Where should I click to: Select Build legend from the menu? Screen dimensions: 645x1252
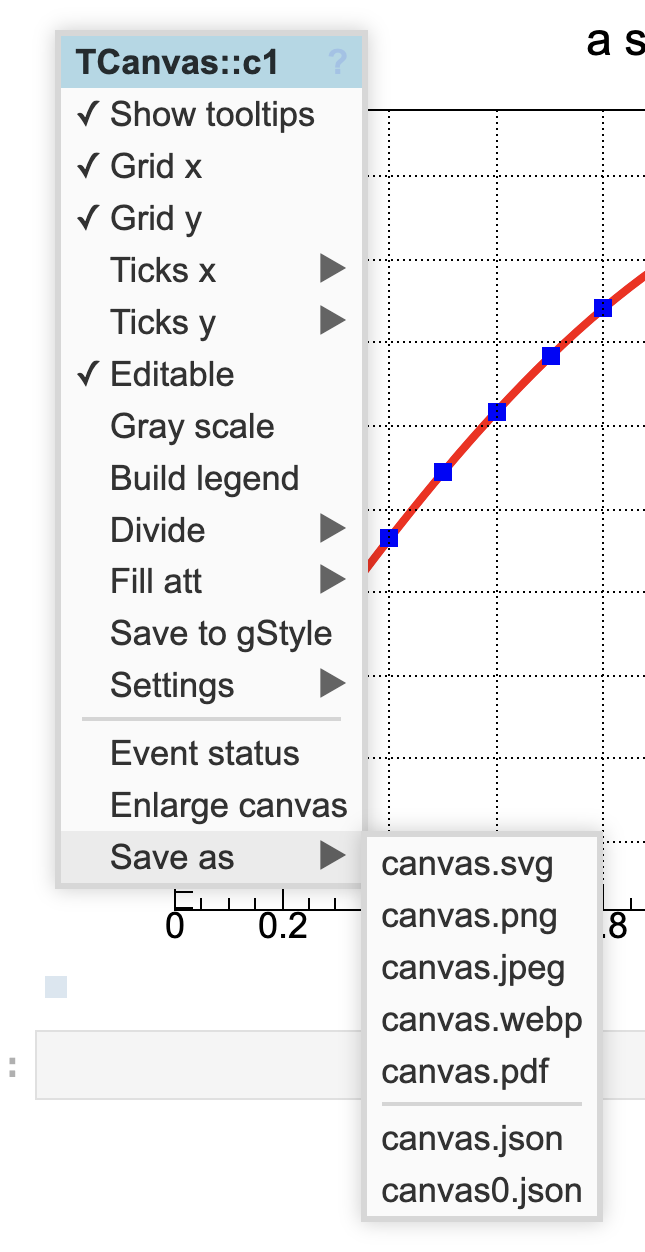204,479
